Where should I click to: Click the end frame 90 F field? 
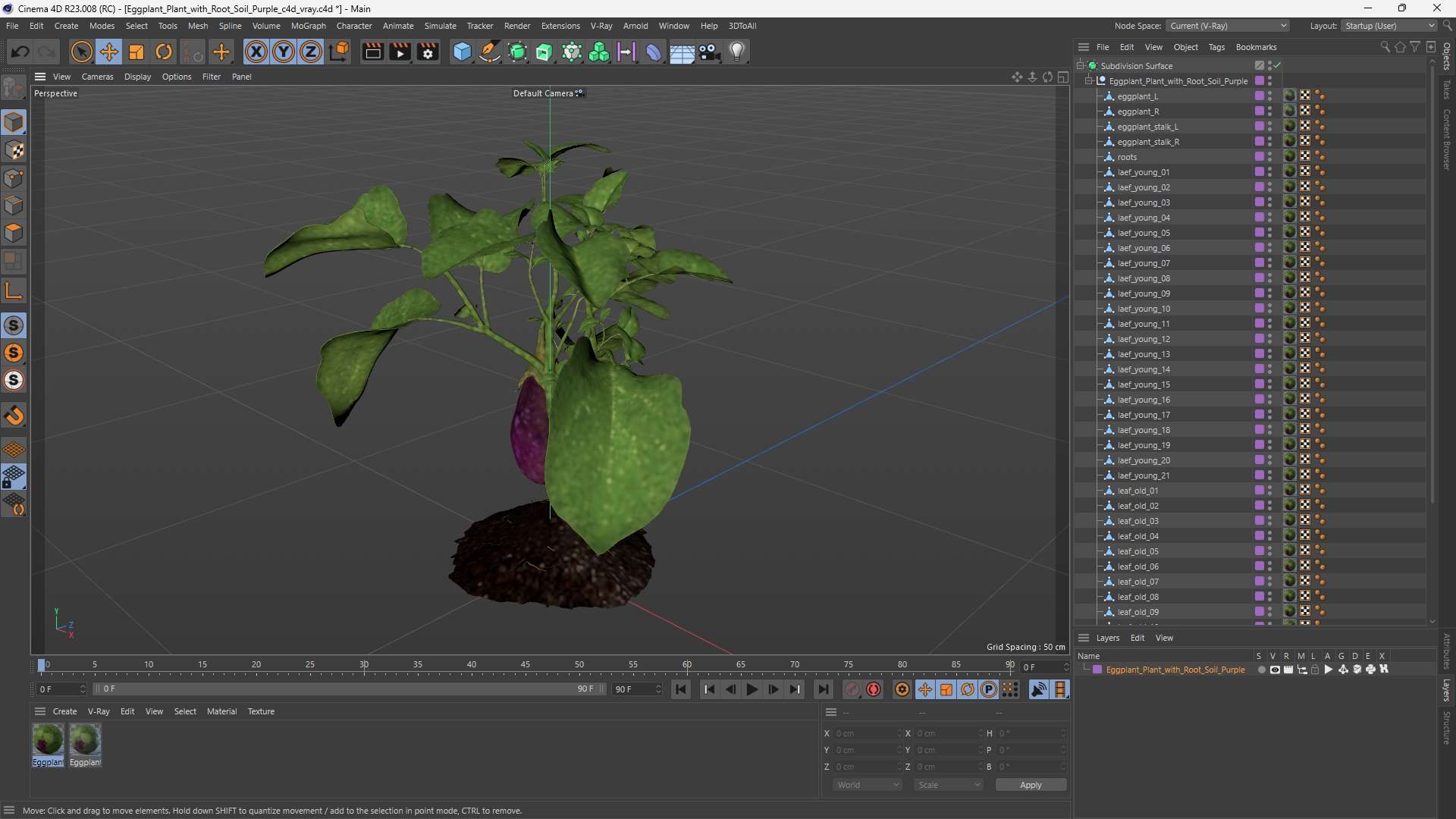[x=637, y=689]
